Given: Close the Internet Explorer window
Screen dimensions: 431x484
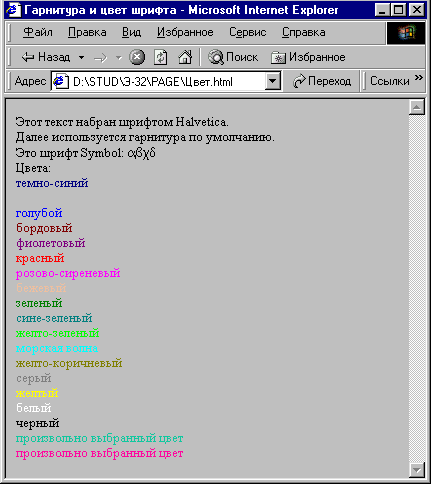Looking at the screenshot, I should tap(417, 10).
